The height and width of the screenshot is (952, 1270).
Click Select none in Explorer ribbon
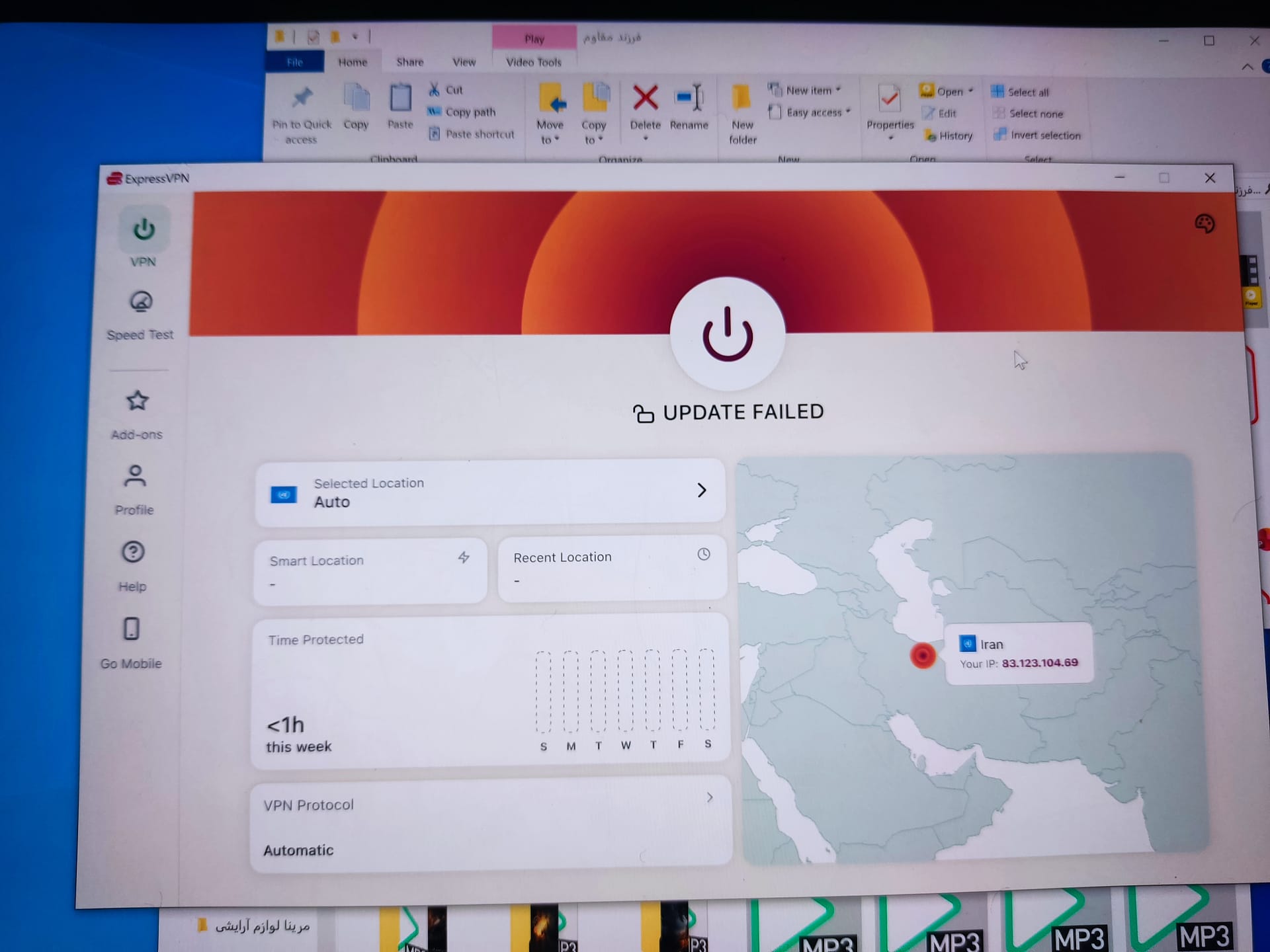[x=1028, y=114]
